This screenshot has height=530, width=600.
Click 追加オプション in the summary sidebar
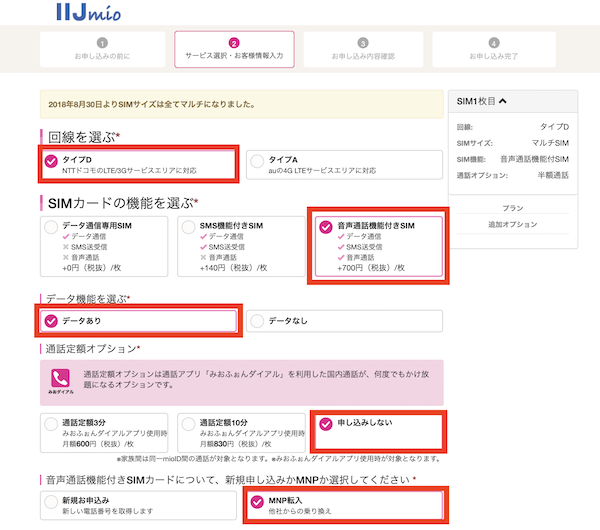coord(513,224)
